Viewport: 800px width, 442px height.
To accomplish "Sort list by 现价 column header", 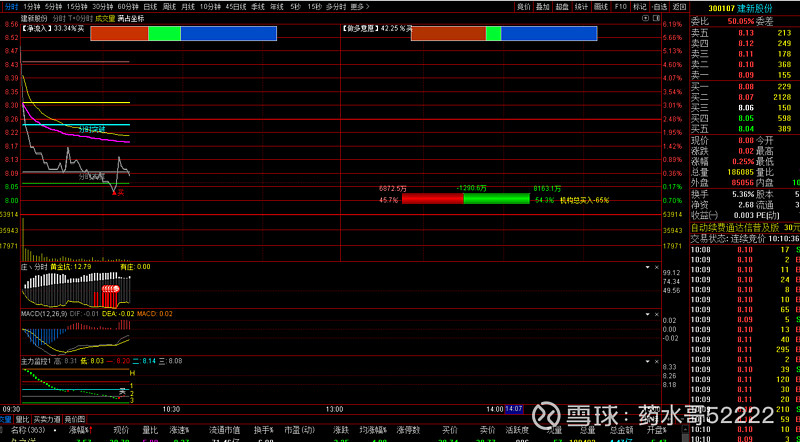I will pos(120,429).
